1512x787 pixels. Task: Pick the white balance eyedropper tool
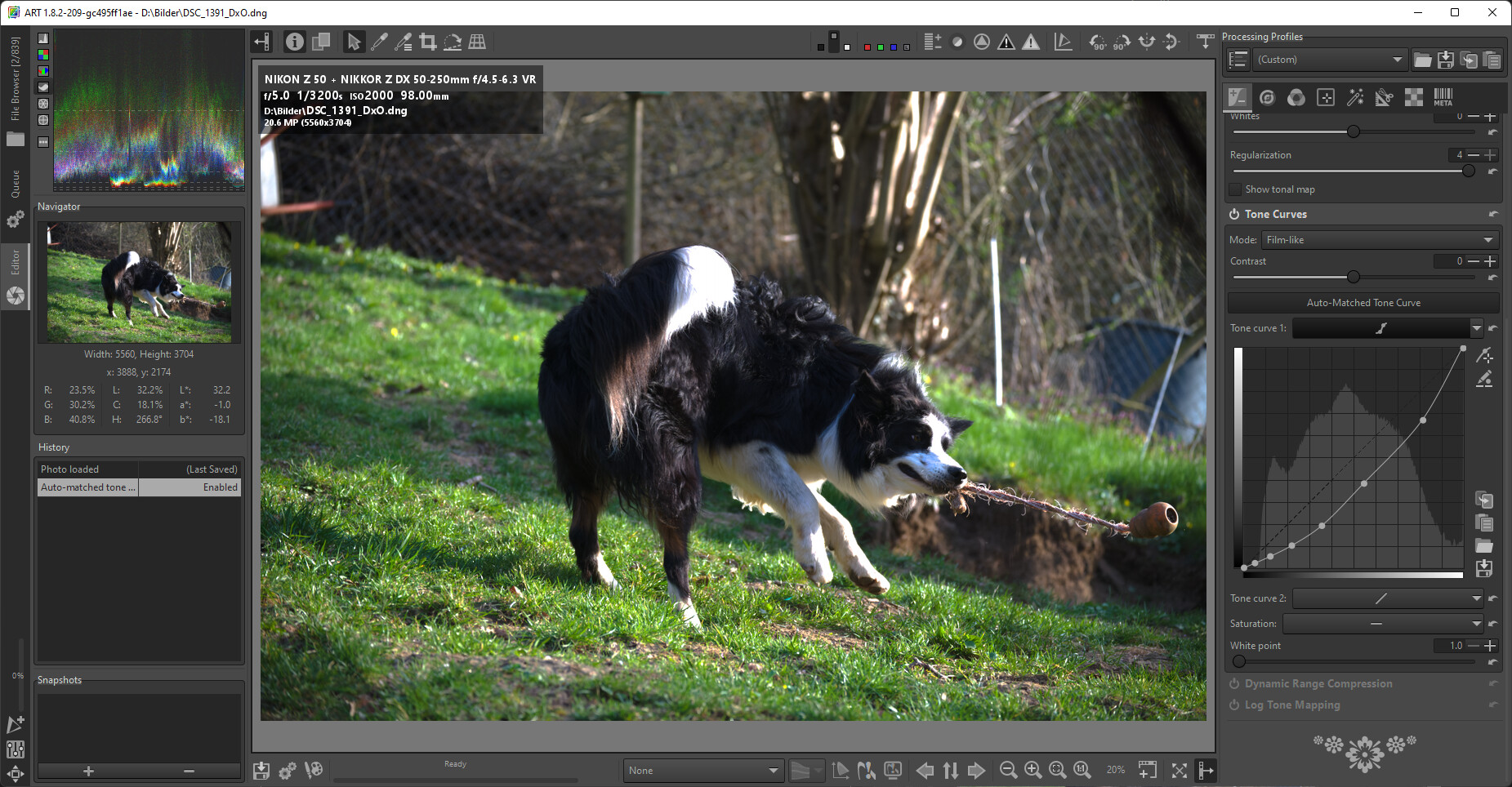[x=379, y=42]
